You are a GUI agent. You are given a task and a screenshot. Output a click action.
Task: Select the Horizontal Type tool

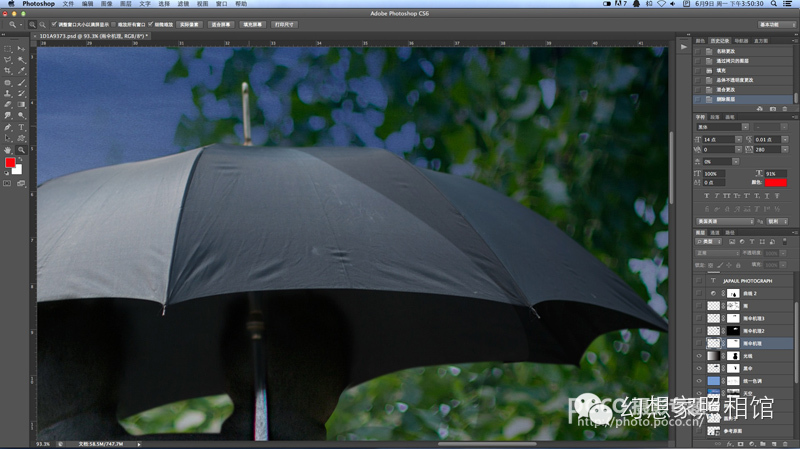pyautogui.click(x=21, y=127)
